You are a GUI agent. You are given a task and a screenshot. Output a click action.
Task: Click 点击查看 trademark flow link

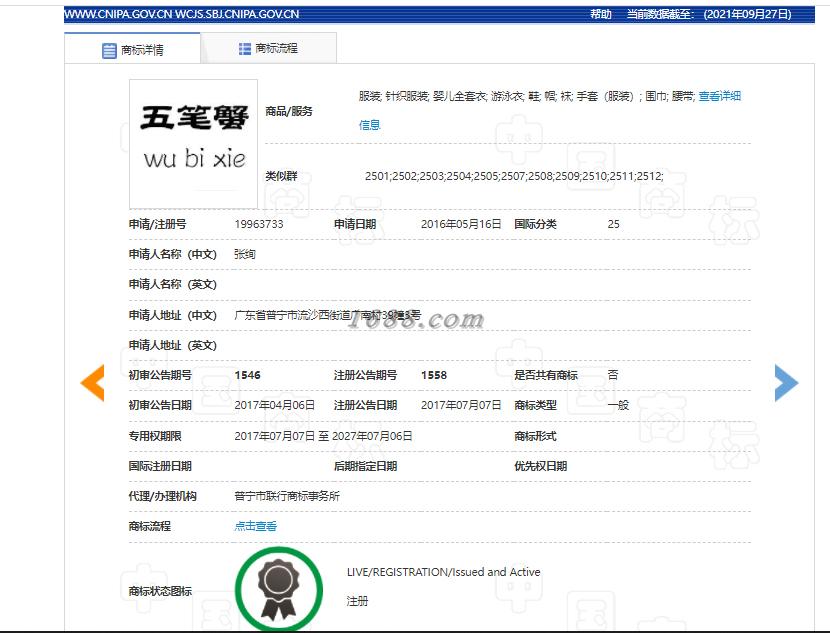pyautogui.click(x=256, y=526)
